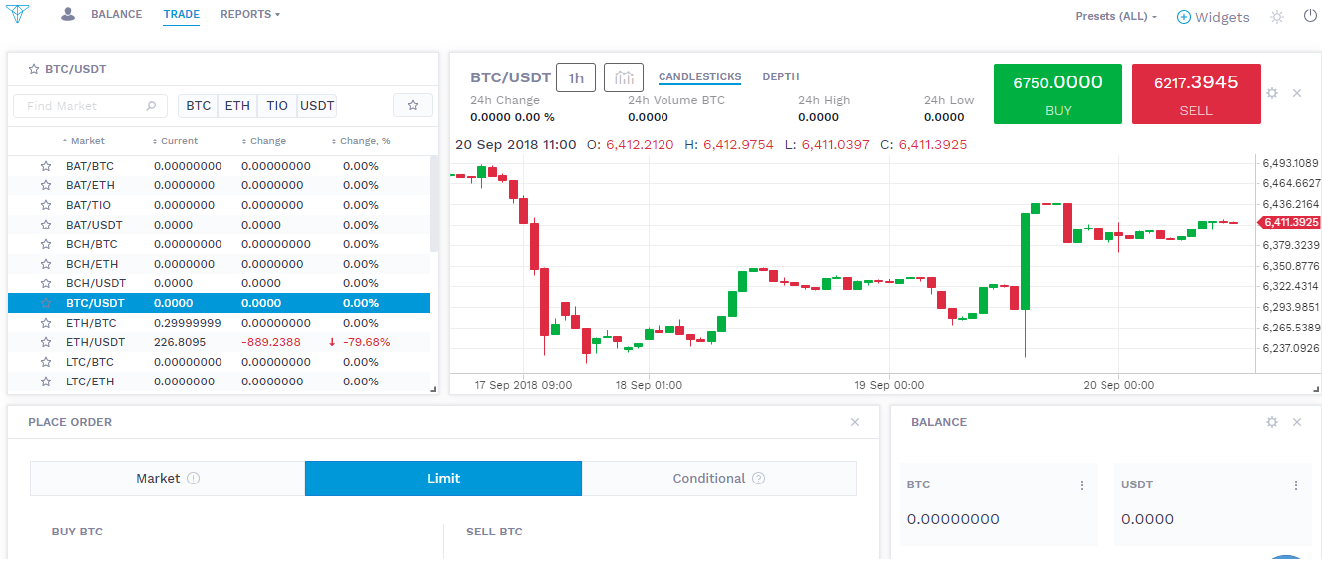Favorite the BCH/USDT market star
The image size is (1322, 564).
click(x=46, y=284)
